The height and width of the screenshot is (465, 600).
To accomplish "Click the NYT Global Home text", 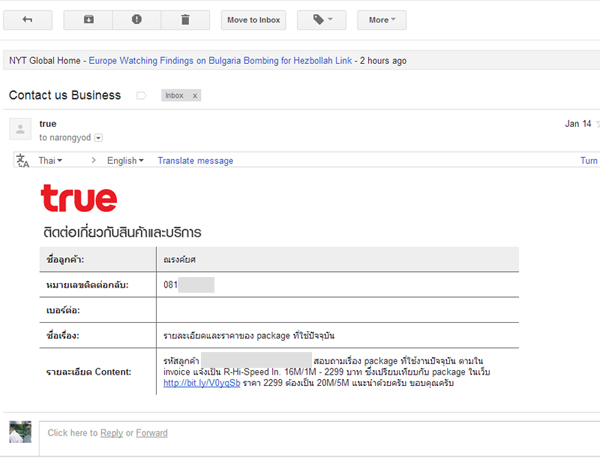I will point(45,60).
